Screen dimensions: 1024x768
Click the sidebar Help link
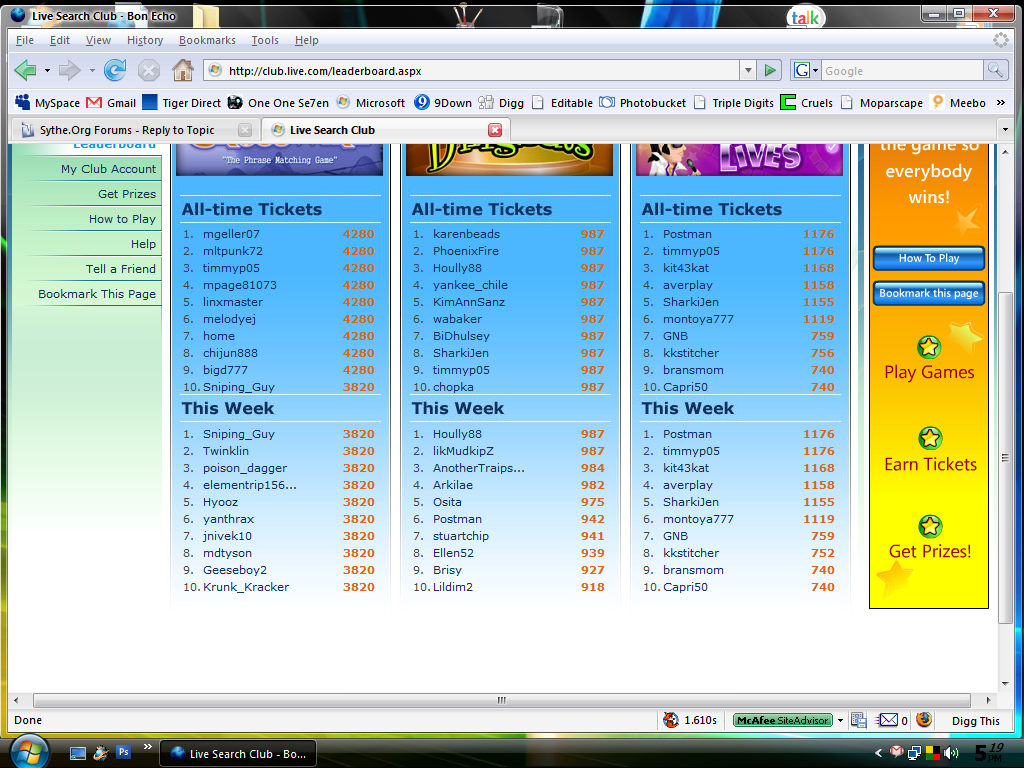coord(143,244)
